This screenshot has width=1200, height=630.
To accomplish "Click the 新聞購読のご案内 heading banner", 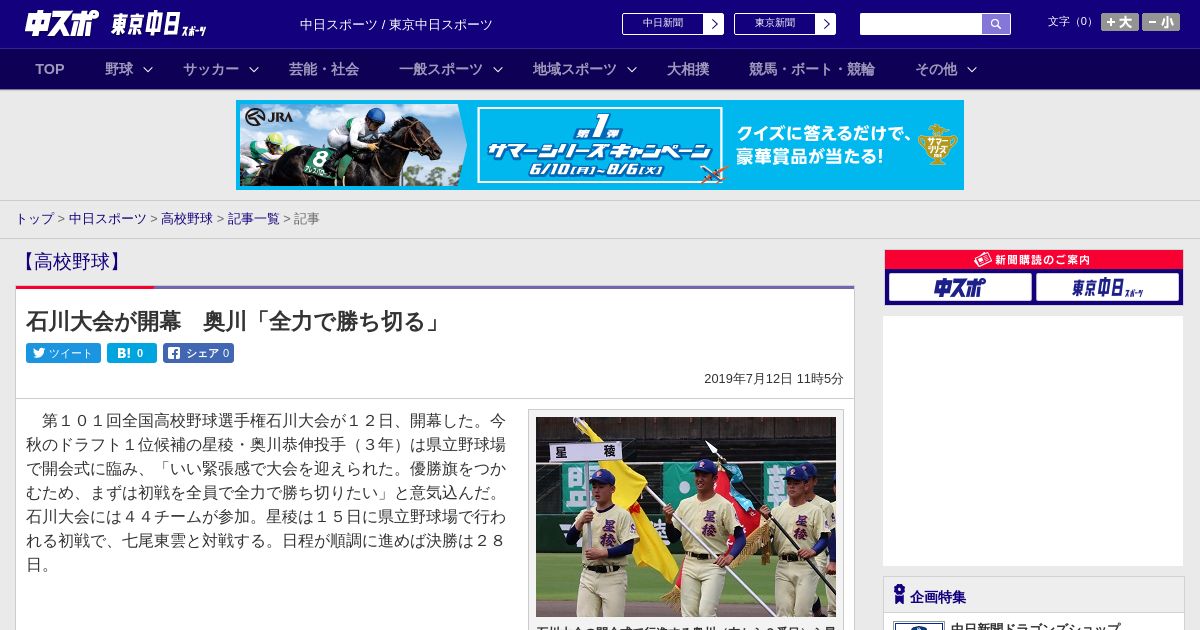I will (1034, 260).
